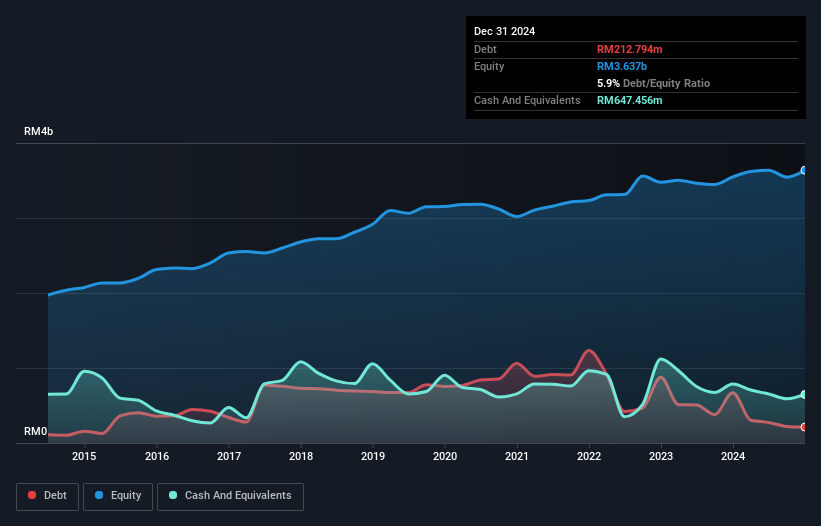Click the 2016 x-axis label

(x=157, y=456)
